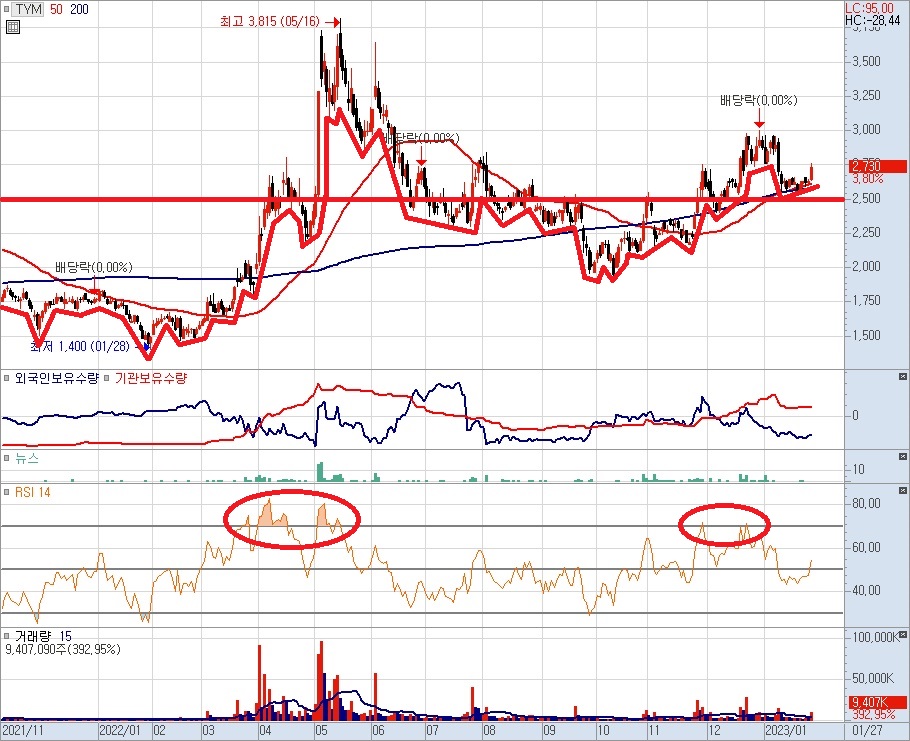910x741 pixels.
Task: Select the 200-day moving average label
Action: tap(80, 9)
